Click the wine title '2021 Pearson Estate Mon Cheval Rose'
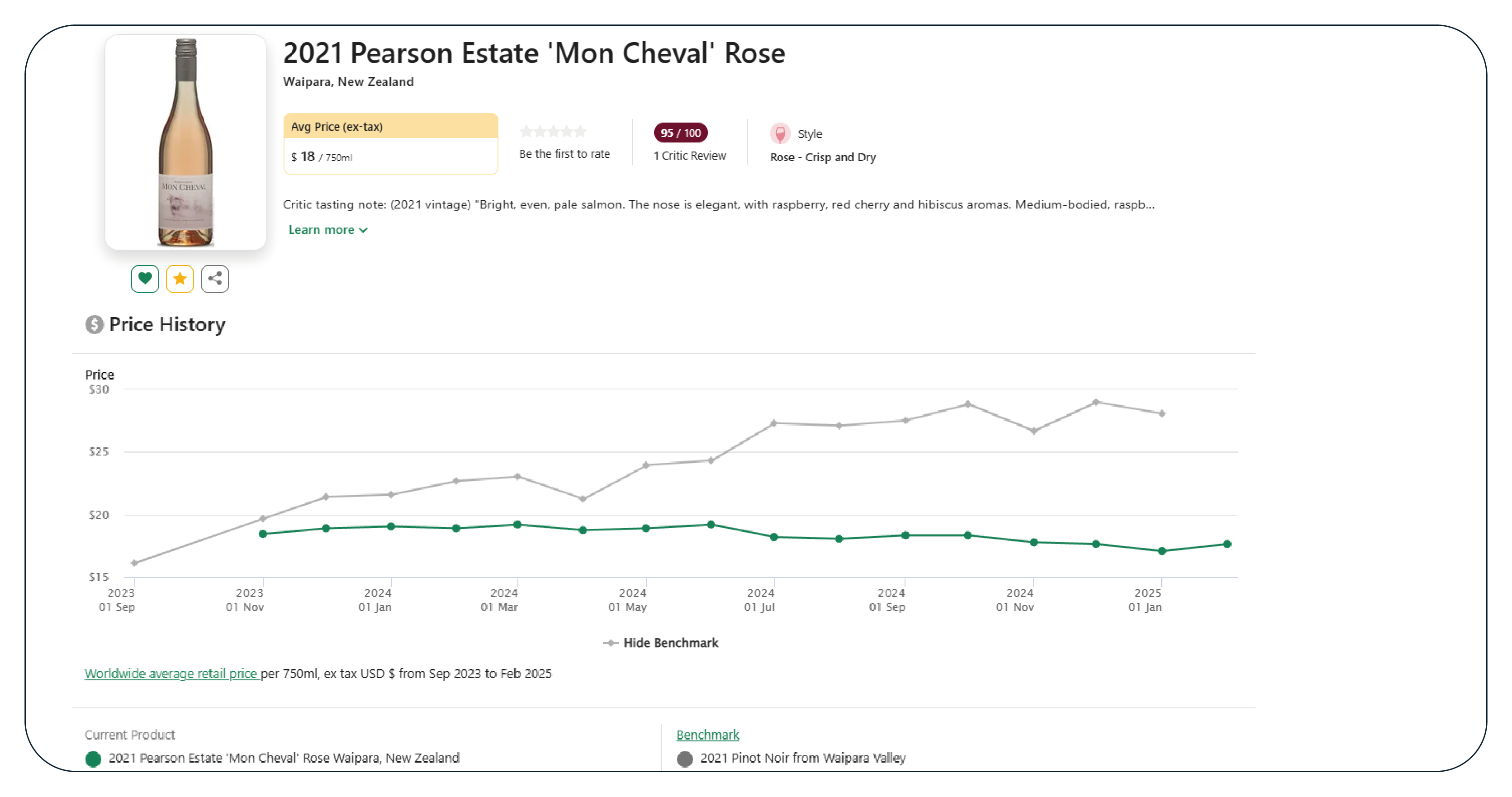The image size is (1512, 797). tap(534, 53)
